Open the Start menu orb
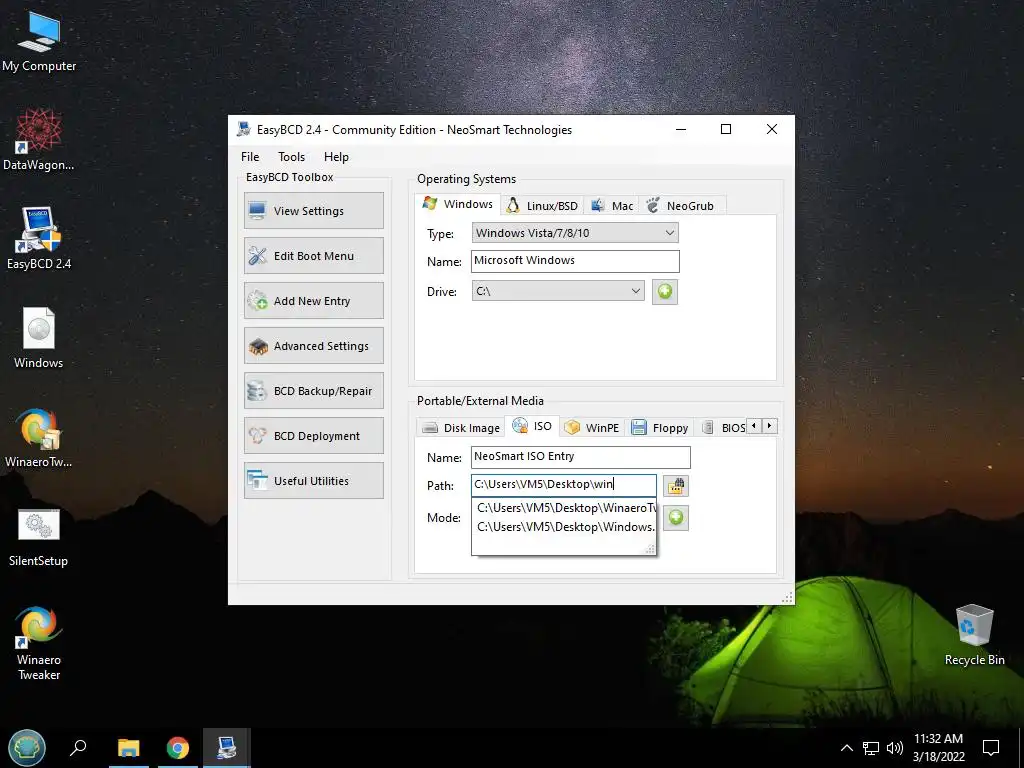This screenshot has height=768, width=1024. (x=27, y=748)
